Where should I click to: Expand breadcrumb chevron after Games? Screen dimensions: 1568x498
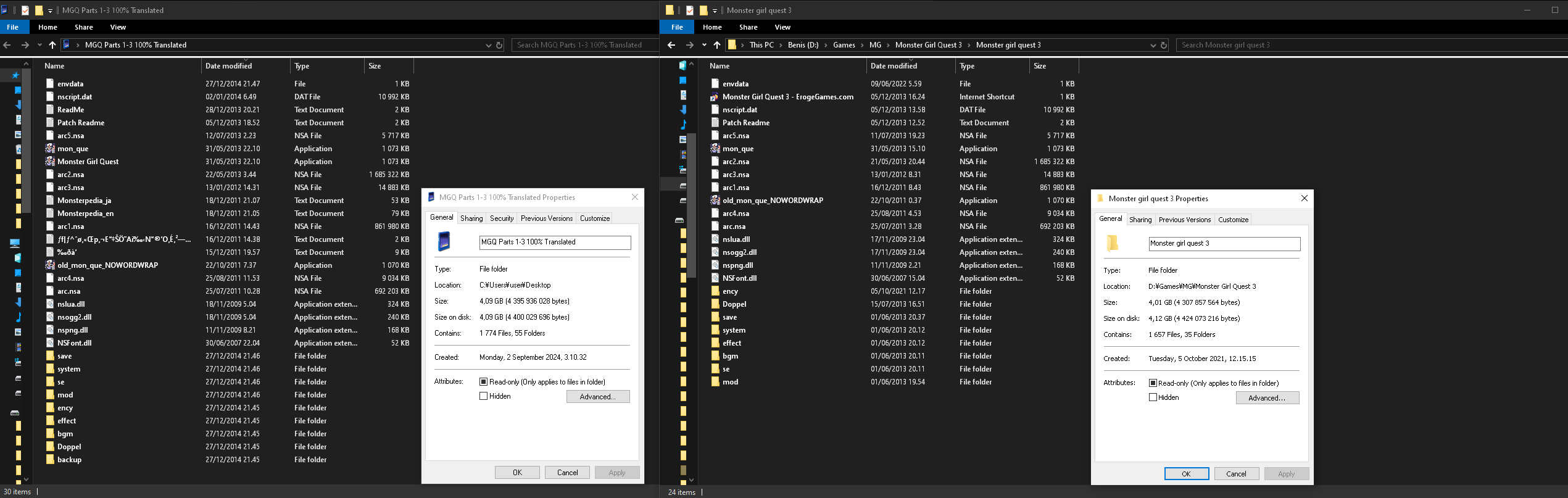click(x=862, y=45)
